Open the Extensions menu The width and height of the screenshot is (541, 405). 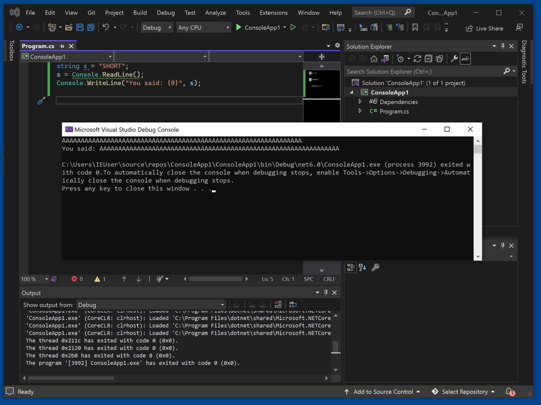[273, 13]
